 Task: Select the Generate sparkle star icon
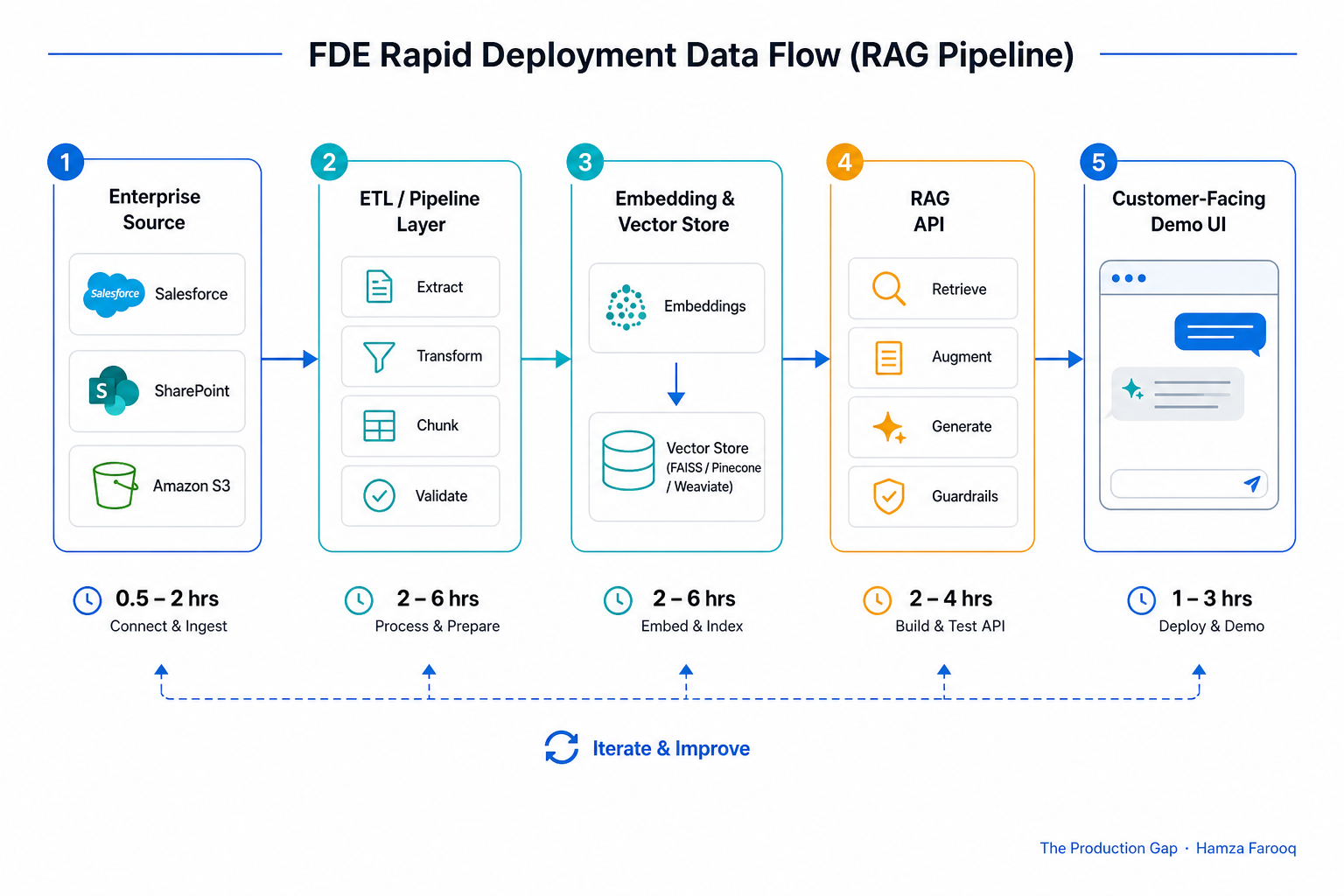(x=889, y=427)
